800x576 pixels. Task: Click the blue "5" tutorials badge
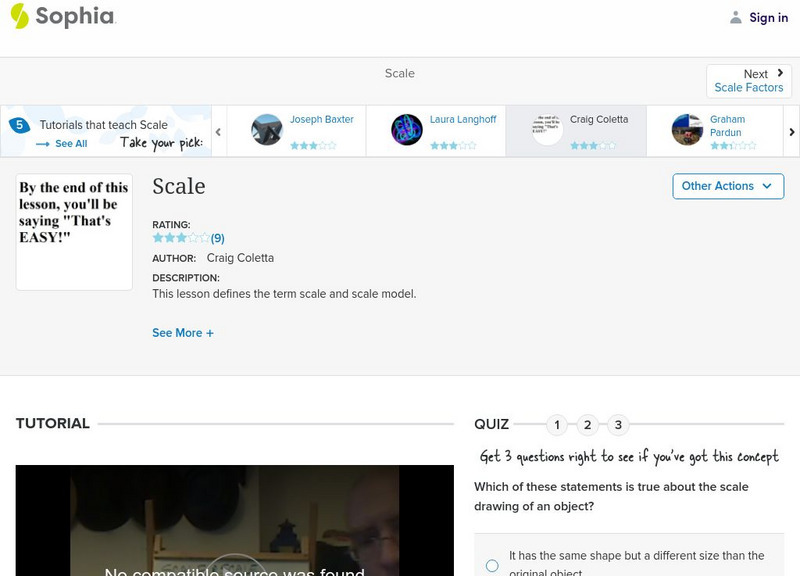[x=18, y=124]
